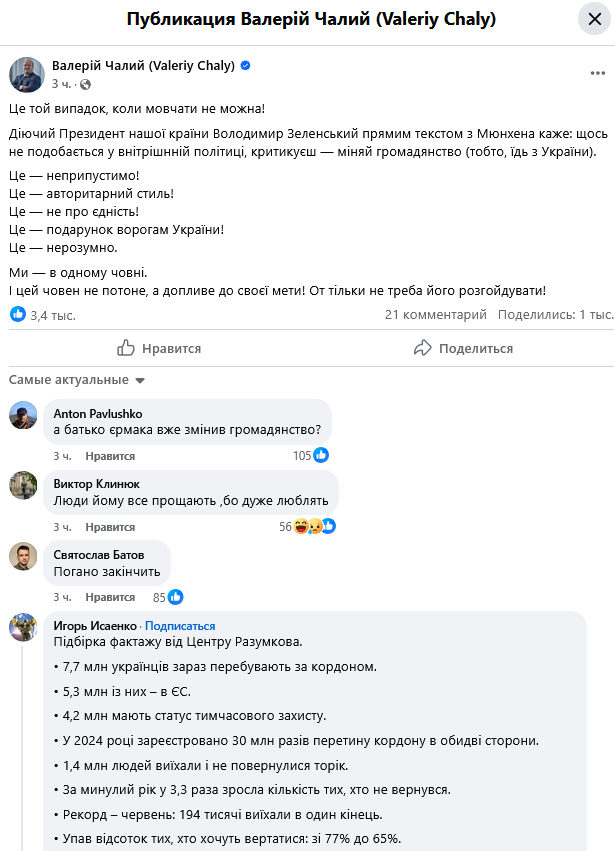The height and width of the screenshot is (851, 615).
Task: Close the publication dialog with X button
Action: tap(589, 20)
